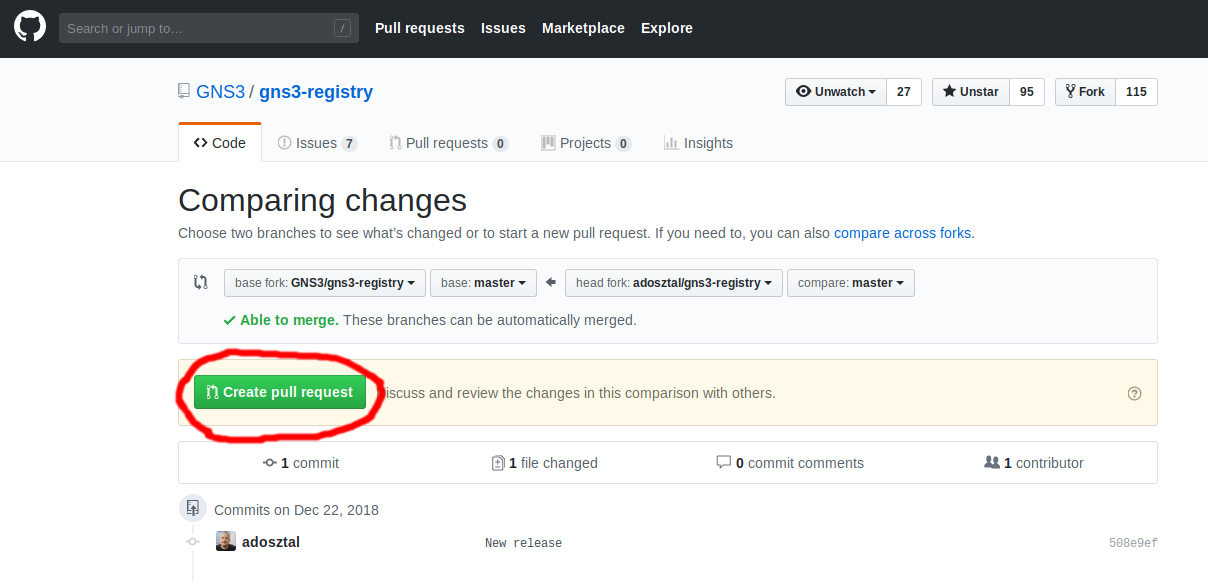Open the Insights tab
This screenshot has width=1208, height=588.
click(x=698, y=143)
